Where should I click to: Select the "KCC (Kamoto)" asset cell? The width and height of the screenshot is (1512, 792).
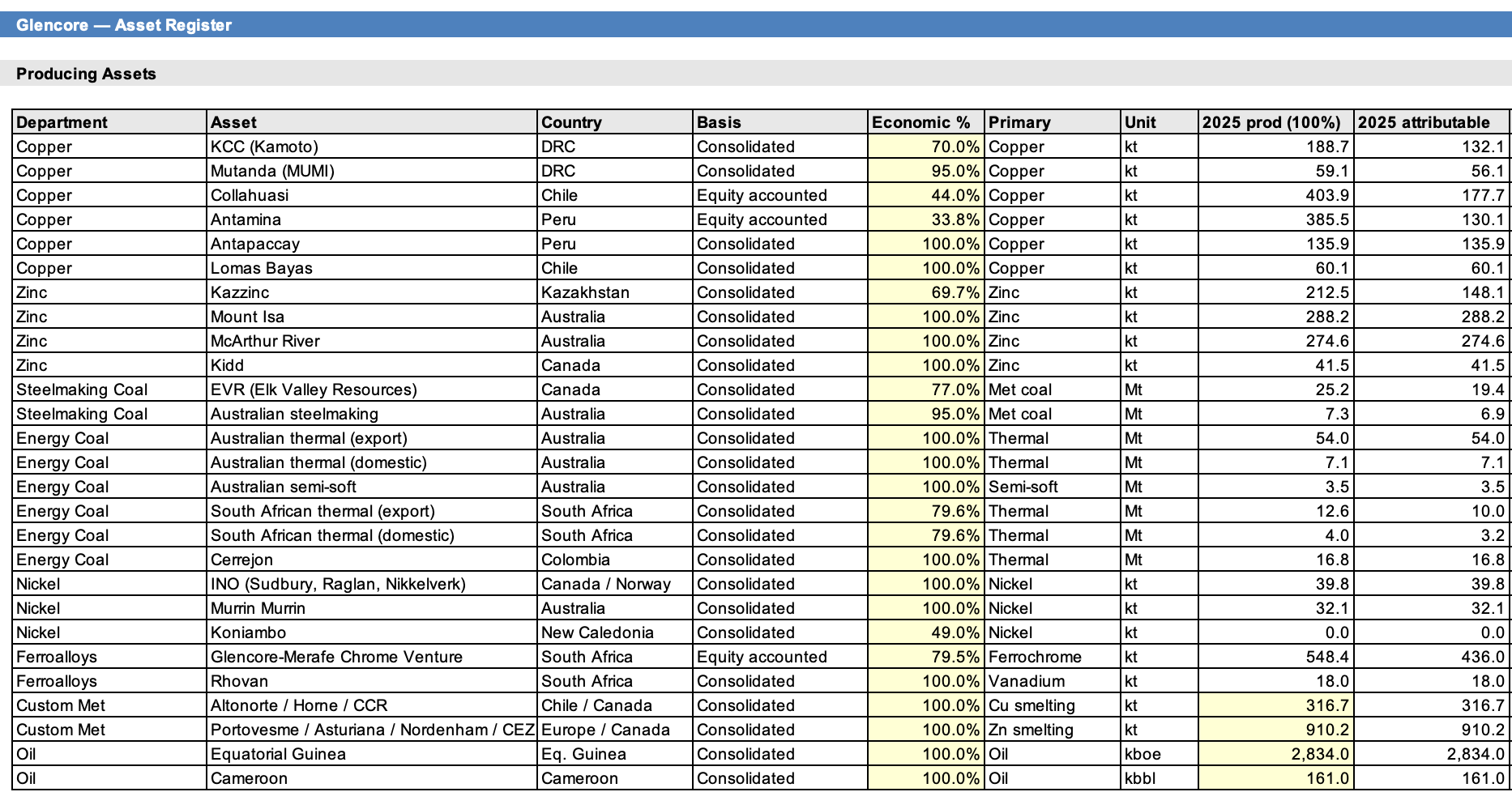click(x=372, y=147)
